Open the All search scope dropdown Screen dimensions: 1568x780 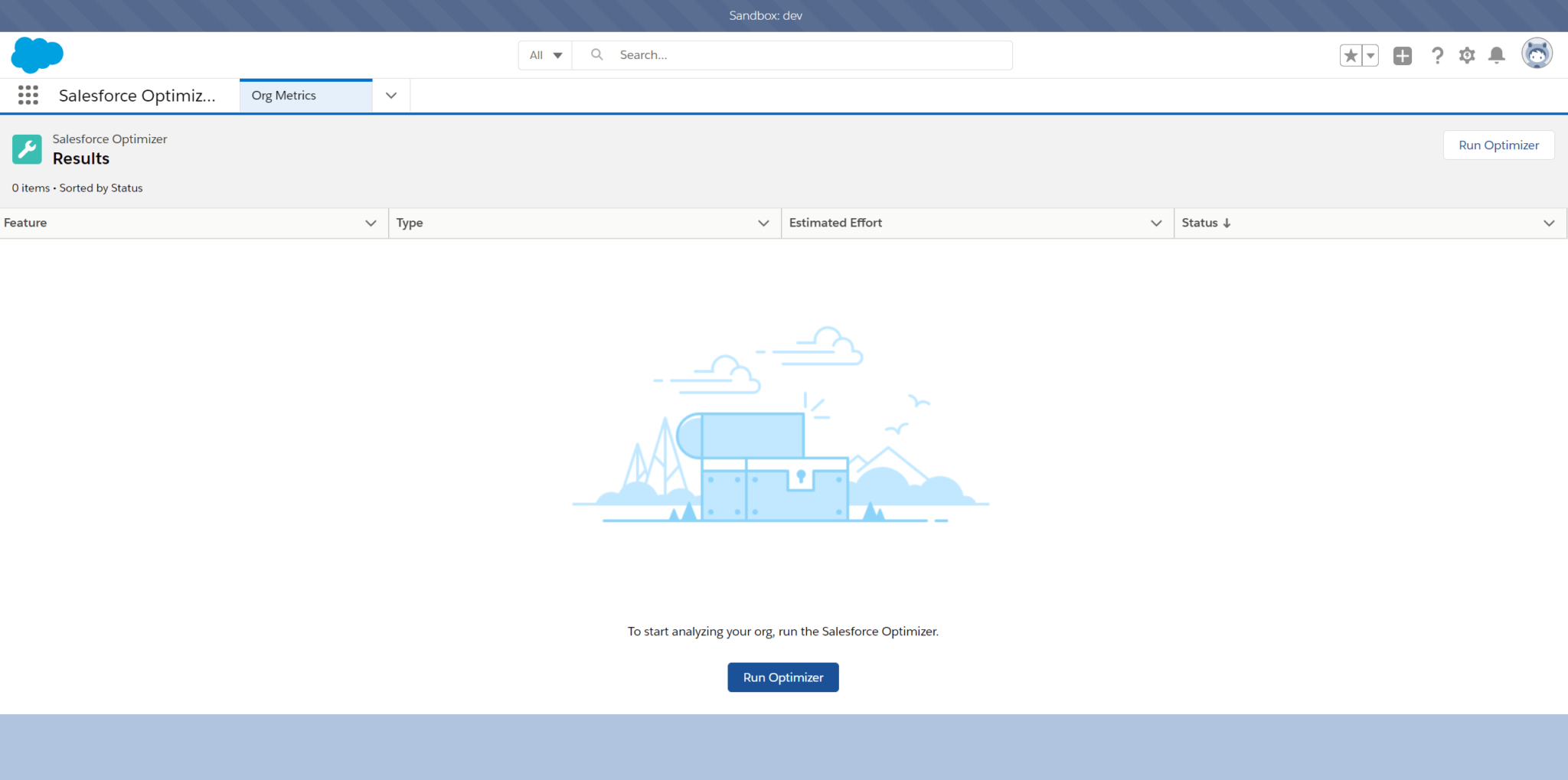click(x=544, y=54)
